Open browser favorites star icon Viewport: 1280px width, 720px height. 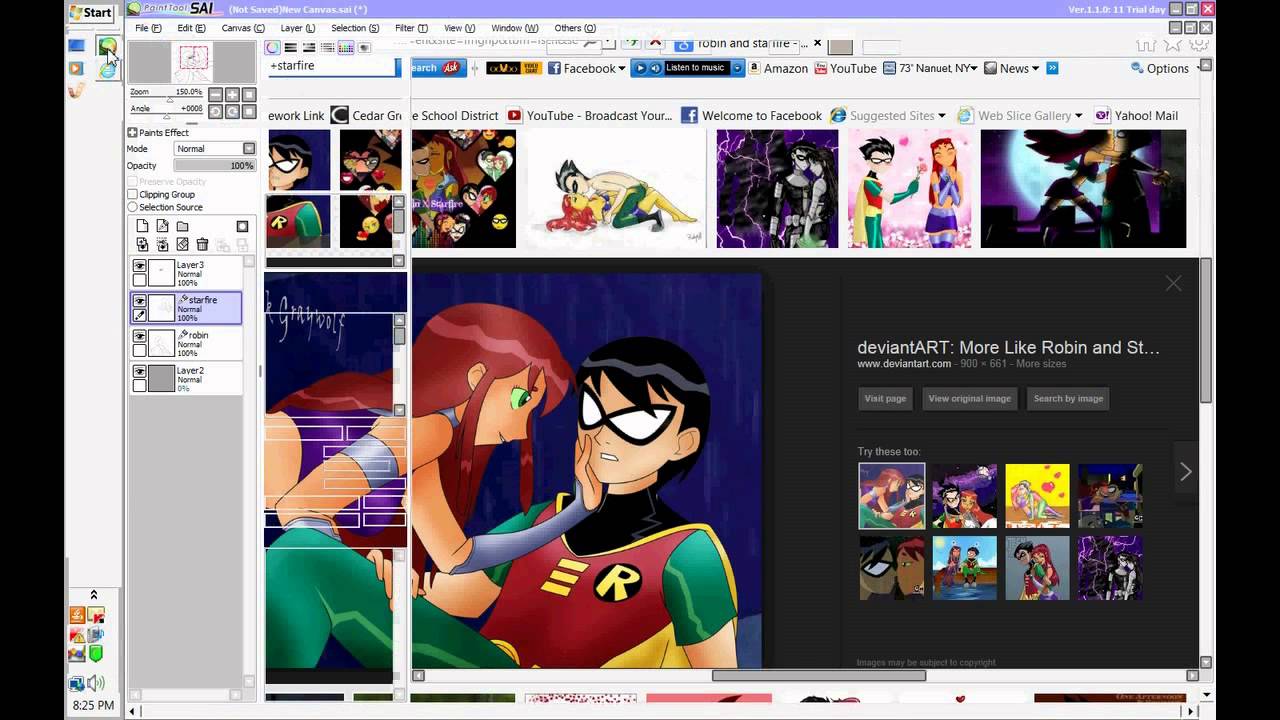pos(1173,45)
